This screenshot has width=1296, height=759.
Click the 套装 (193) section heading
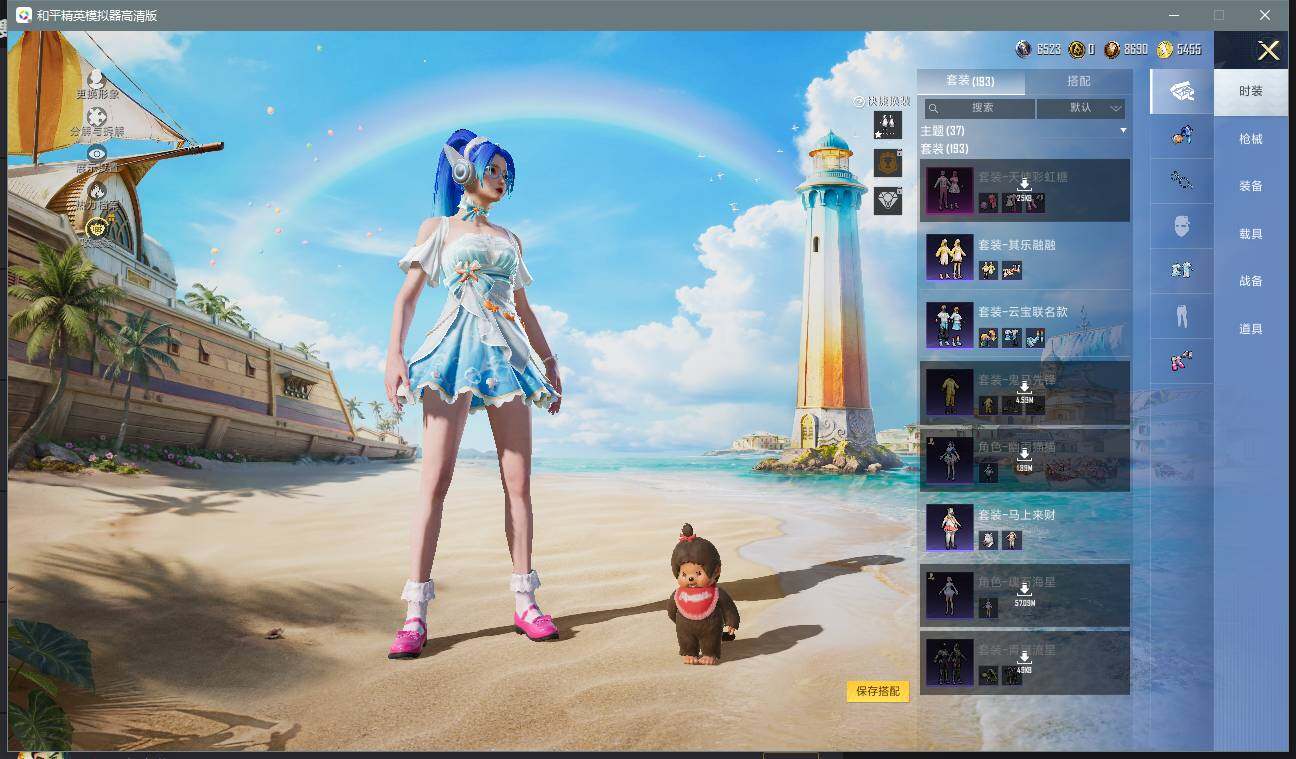point(944,149)
